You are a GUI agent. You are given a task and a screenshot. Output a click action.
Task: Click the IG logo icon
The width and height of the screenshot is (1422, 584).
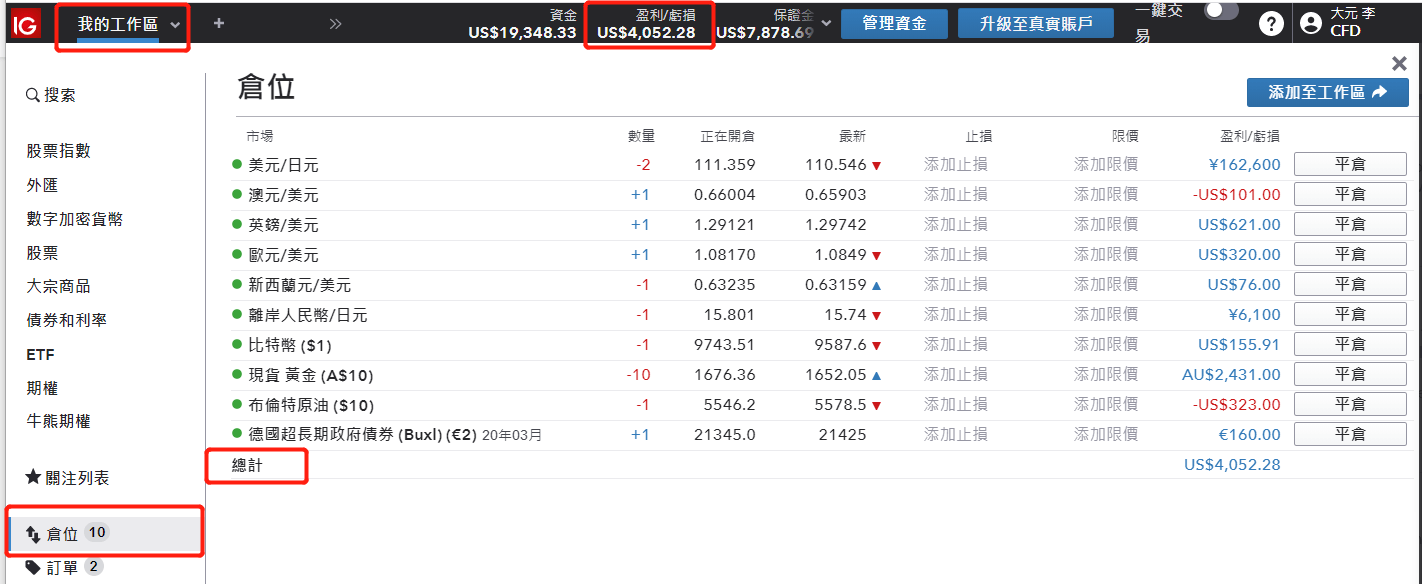click(x=26, y=24)
